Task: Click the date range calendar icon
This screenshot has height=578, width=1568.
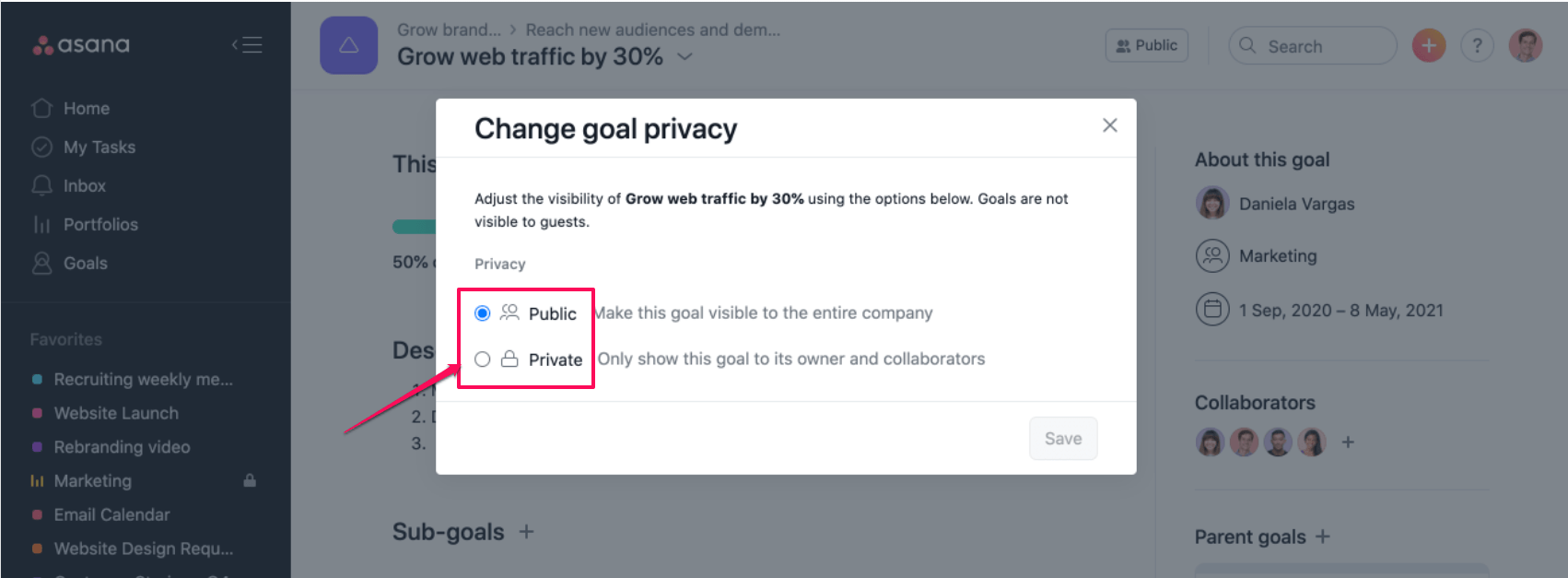Action: point(1212,310)
